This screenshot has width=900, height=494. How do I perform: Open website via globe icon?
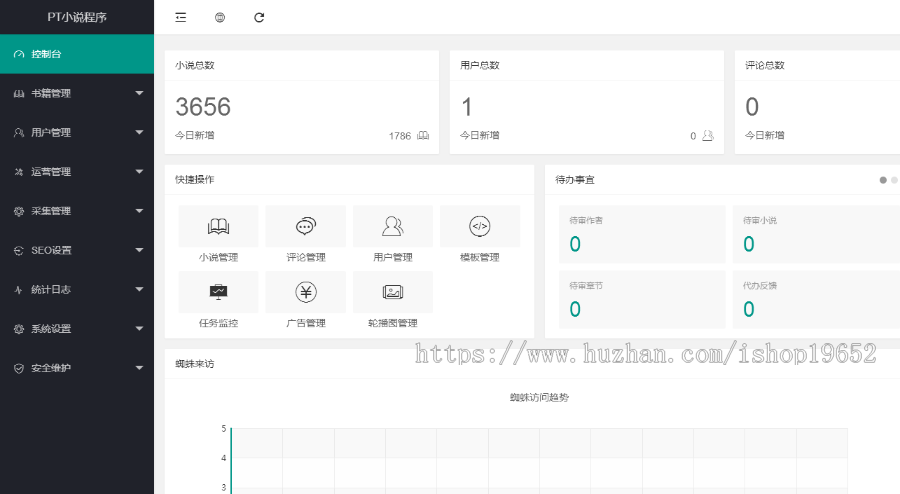pos(220,17)
